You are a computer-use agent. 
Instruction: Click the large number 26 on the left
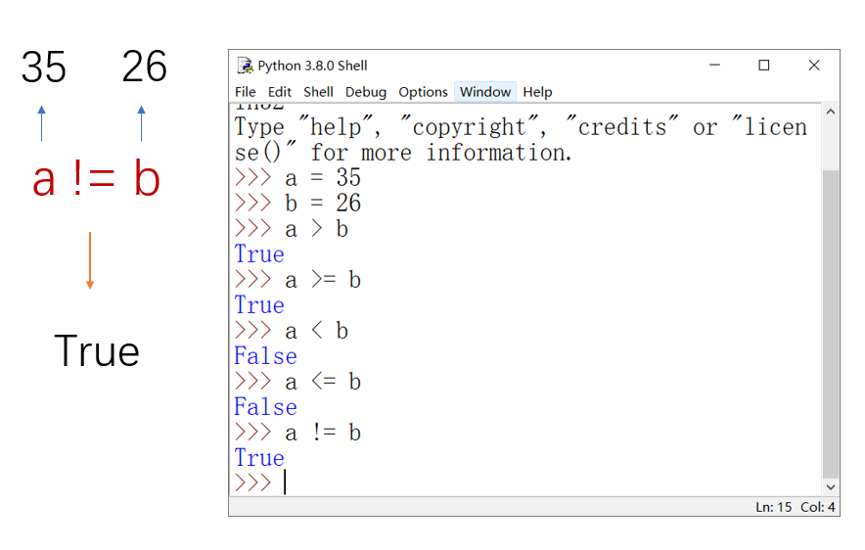pos(144,67)
